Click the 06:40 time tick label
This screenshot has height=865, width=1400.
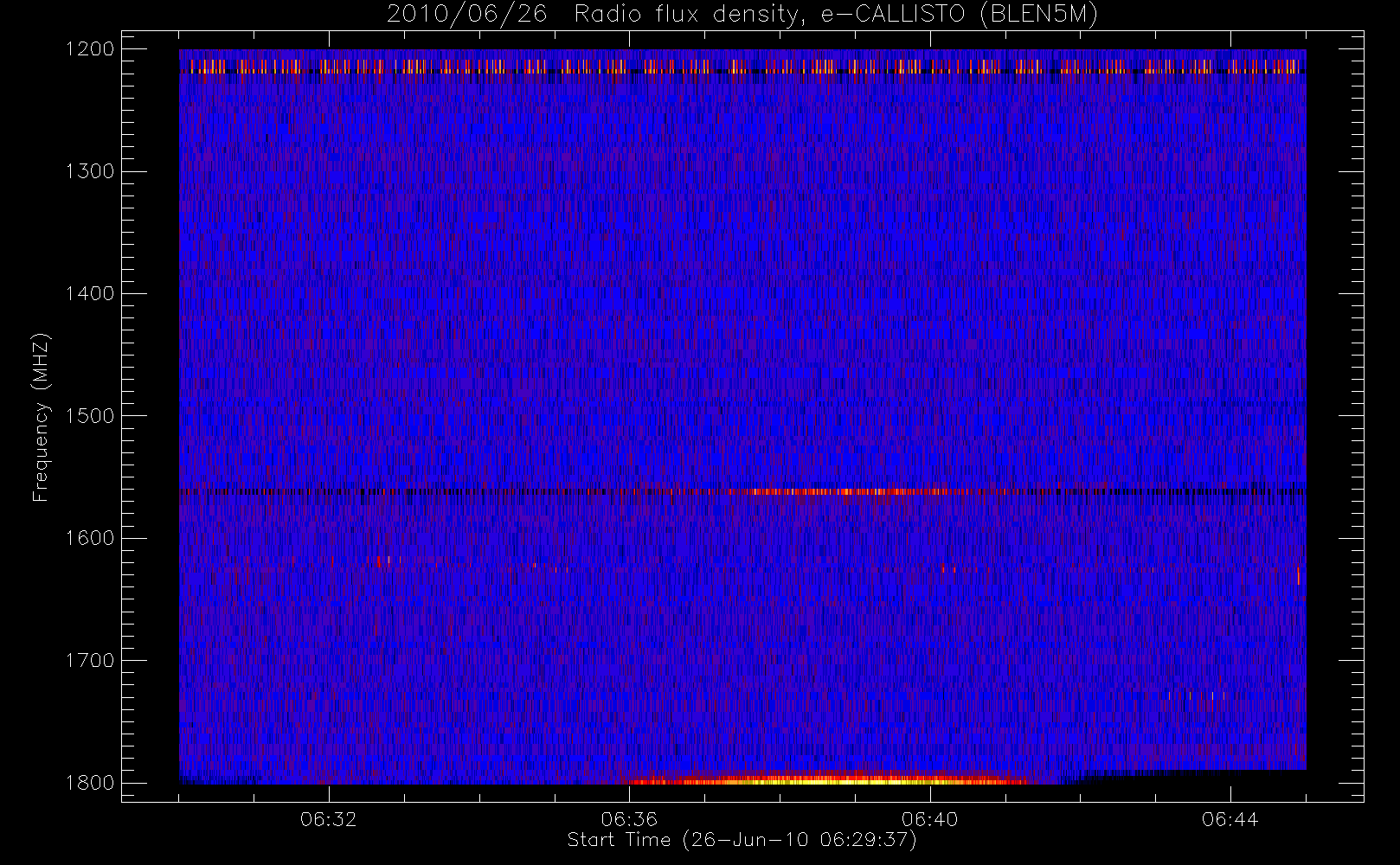click(x=930, y=819)
